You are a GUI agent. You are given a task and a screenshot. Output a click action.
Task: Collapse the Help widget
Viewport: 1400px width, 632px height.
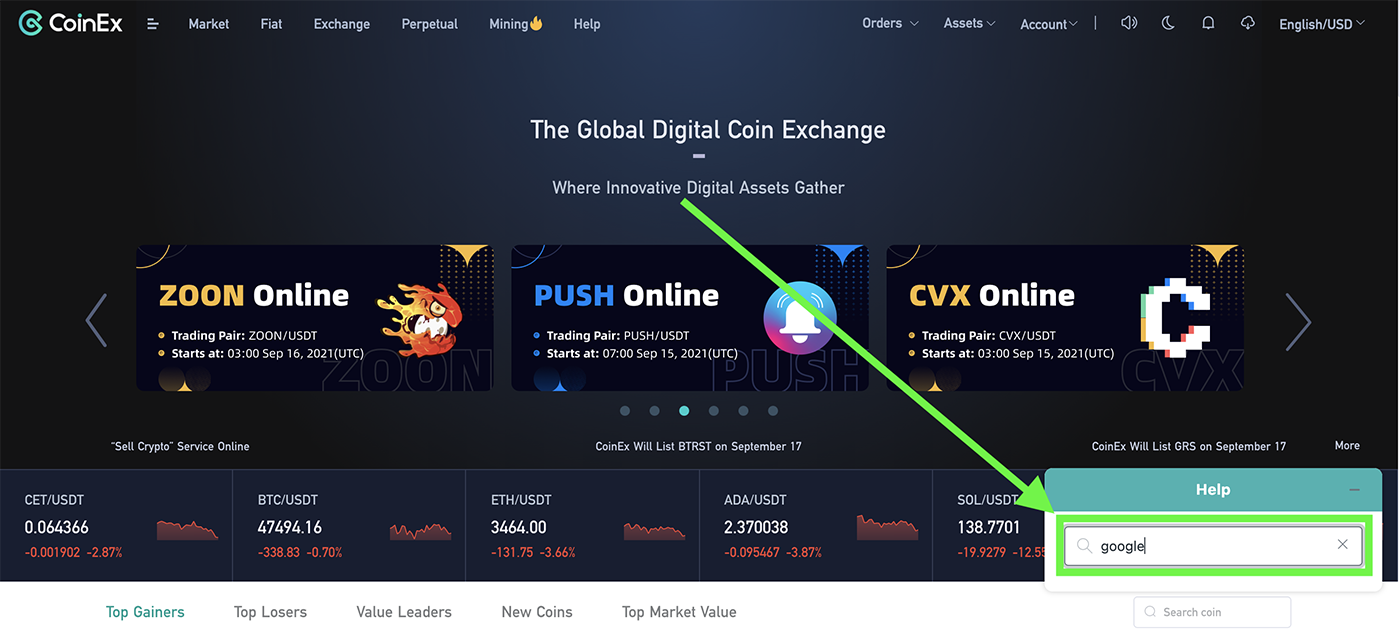pos(1355,490)
